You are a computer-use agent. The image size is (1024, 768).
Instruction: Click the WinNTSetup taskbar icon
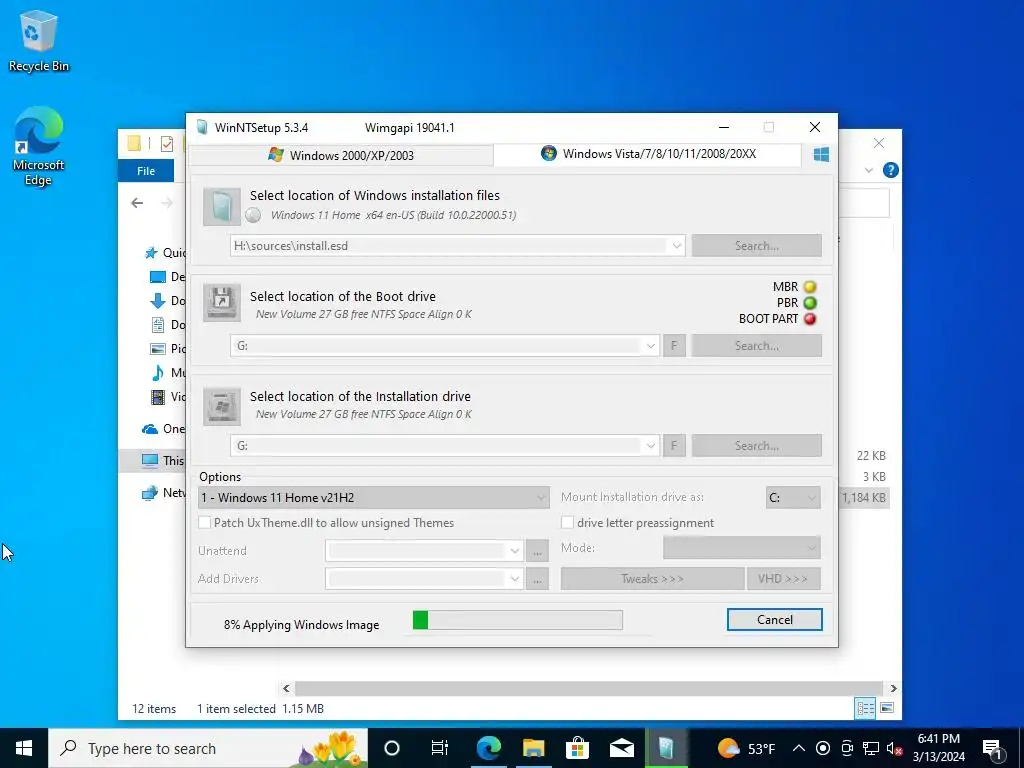click(x=666, y=748)
